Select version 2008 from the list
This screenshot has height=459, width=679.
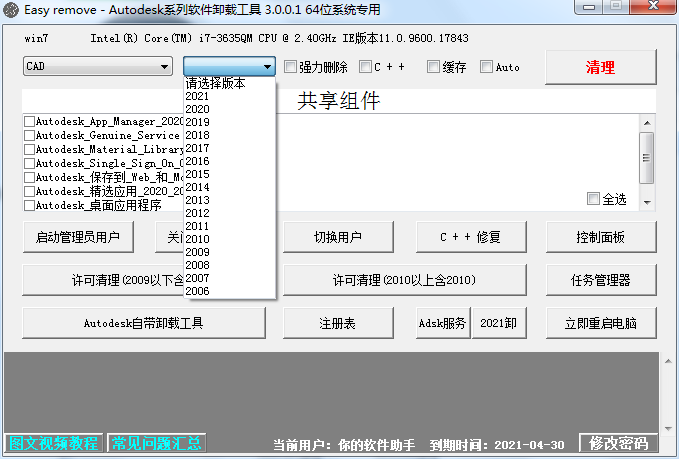(230, 265)
